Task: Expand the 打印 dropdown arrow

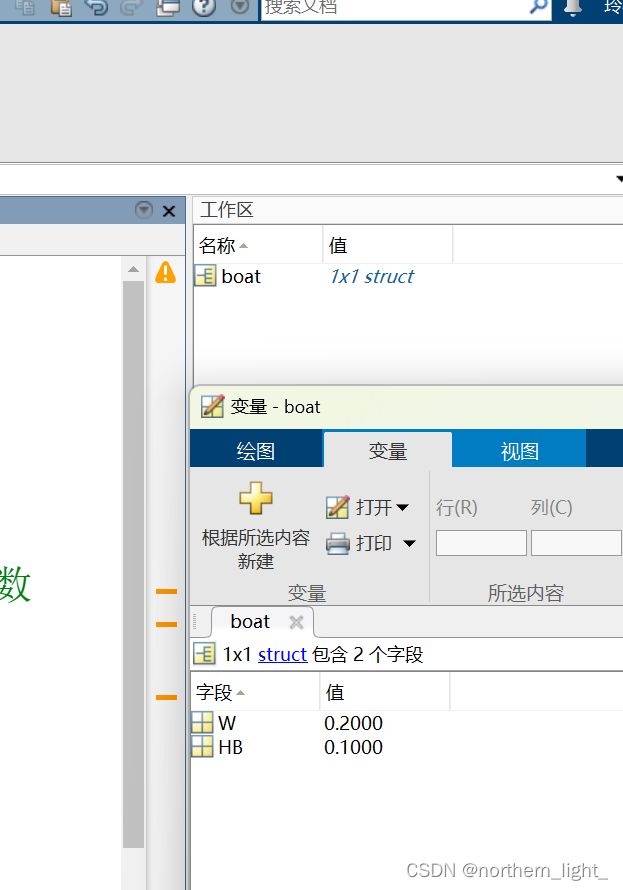Action: point(409,544)
